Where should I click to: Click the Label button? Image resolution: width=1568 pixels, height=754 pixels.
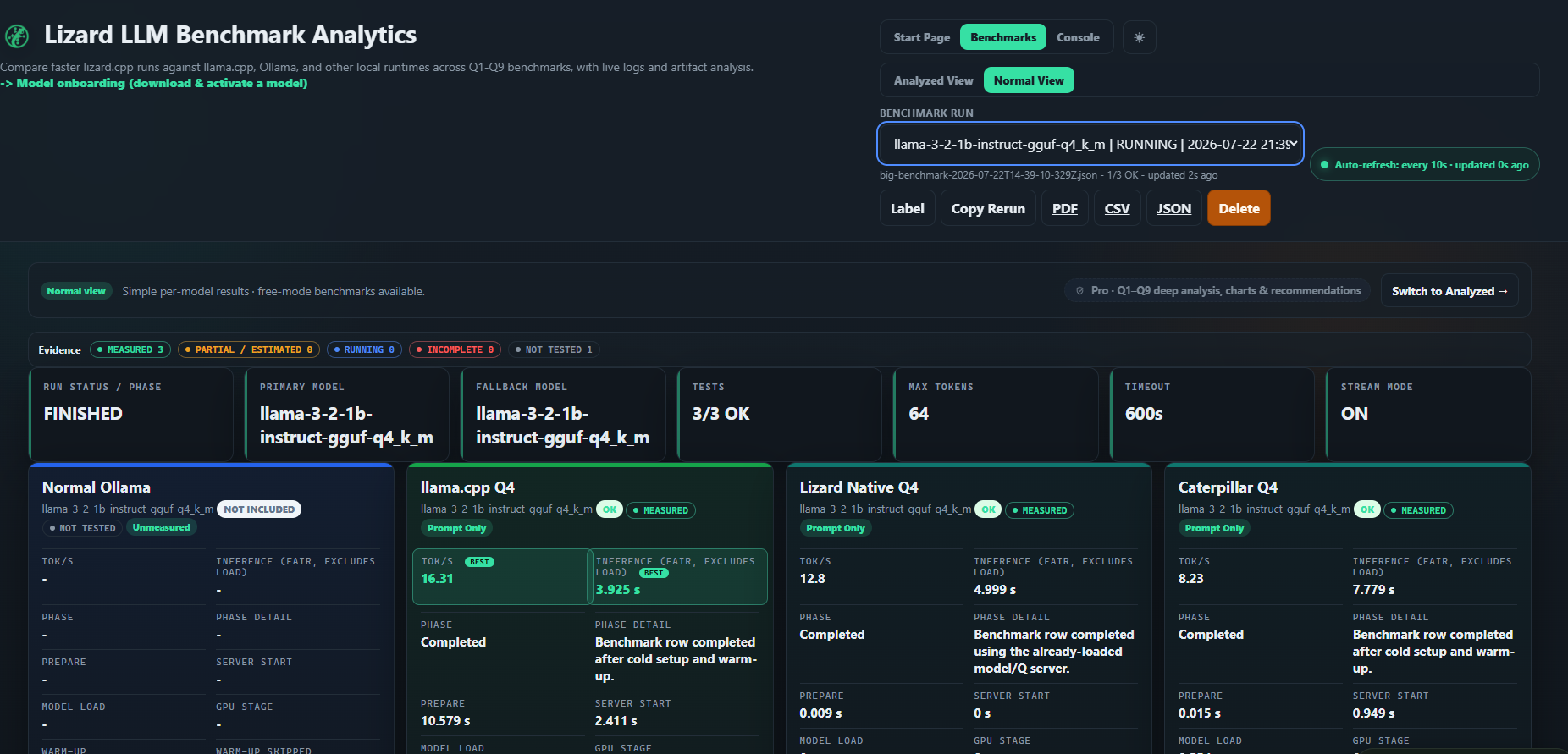pos(908,208)
